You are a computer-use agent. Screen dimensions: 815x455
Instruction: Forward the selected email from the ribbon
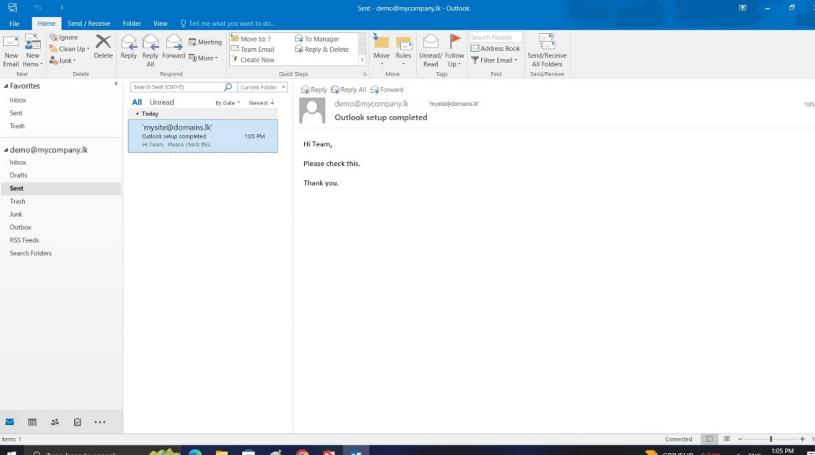click(175, 45)
